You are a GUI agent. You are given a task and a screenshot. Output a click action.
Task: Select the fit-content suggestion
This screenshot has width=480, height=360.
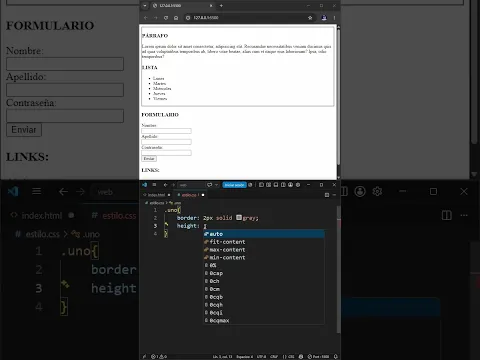click(x=264, y=242)
